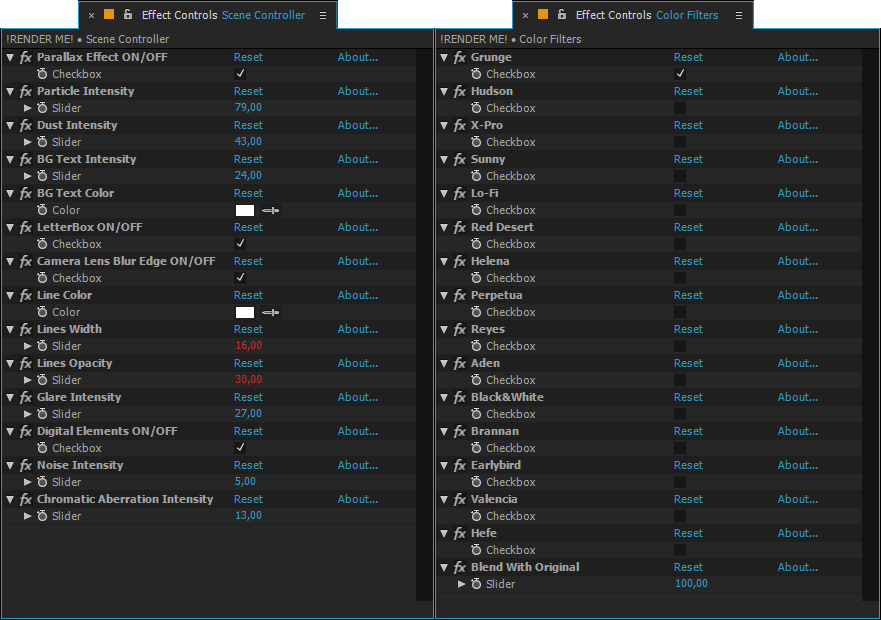
Task: Enable the Black&White filter checkbox
Action: click(x=680, y=414)
